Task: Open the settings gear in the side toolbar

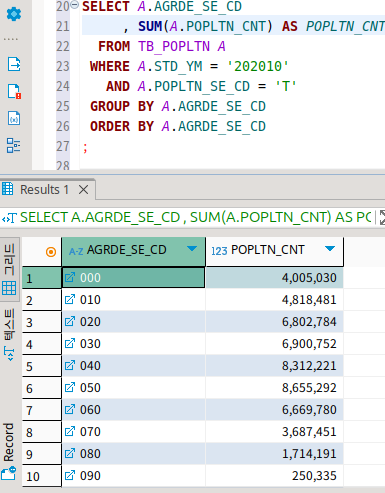Action: point(14,14)
